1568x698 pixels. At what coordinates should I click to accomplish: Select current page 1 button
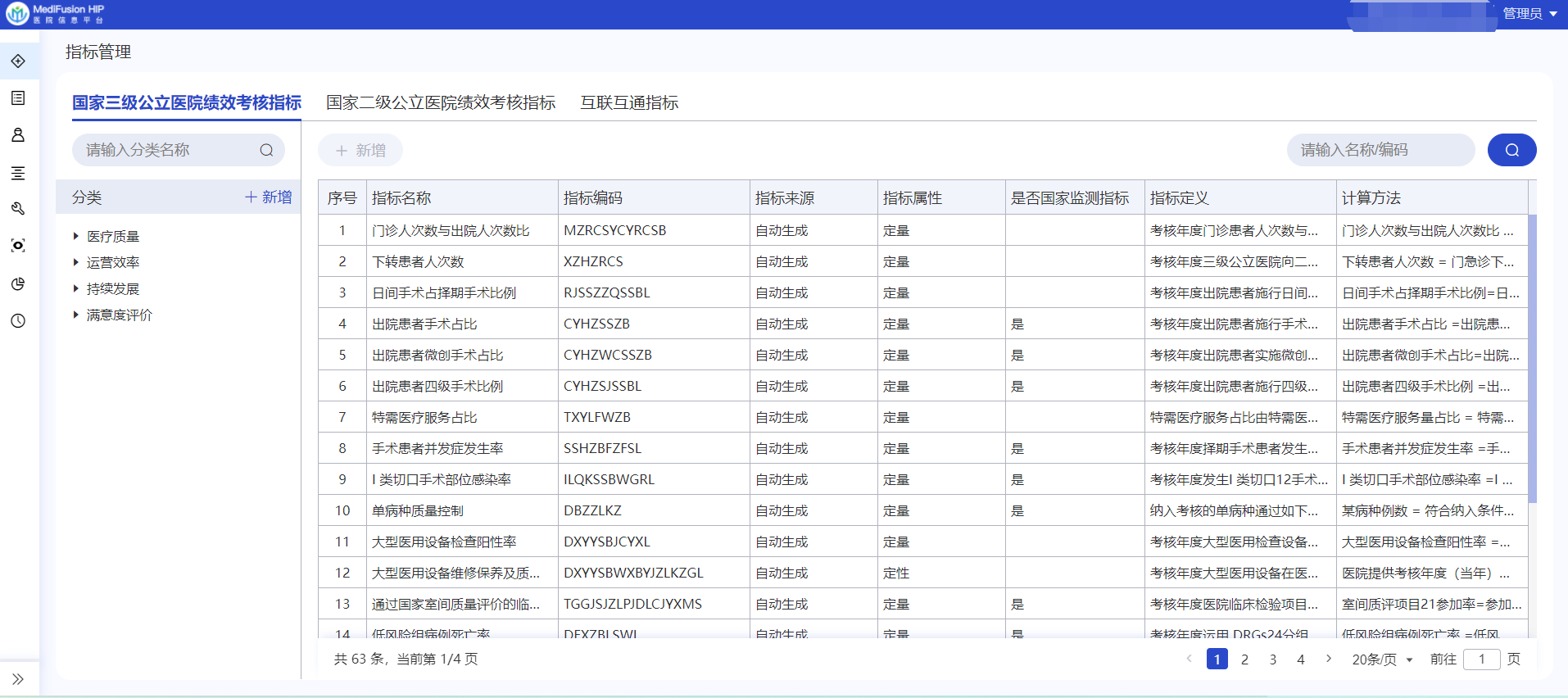[x=1217, y=659]
